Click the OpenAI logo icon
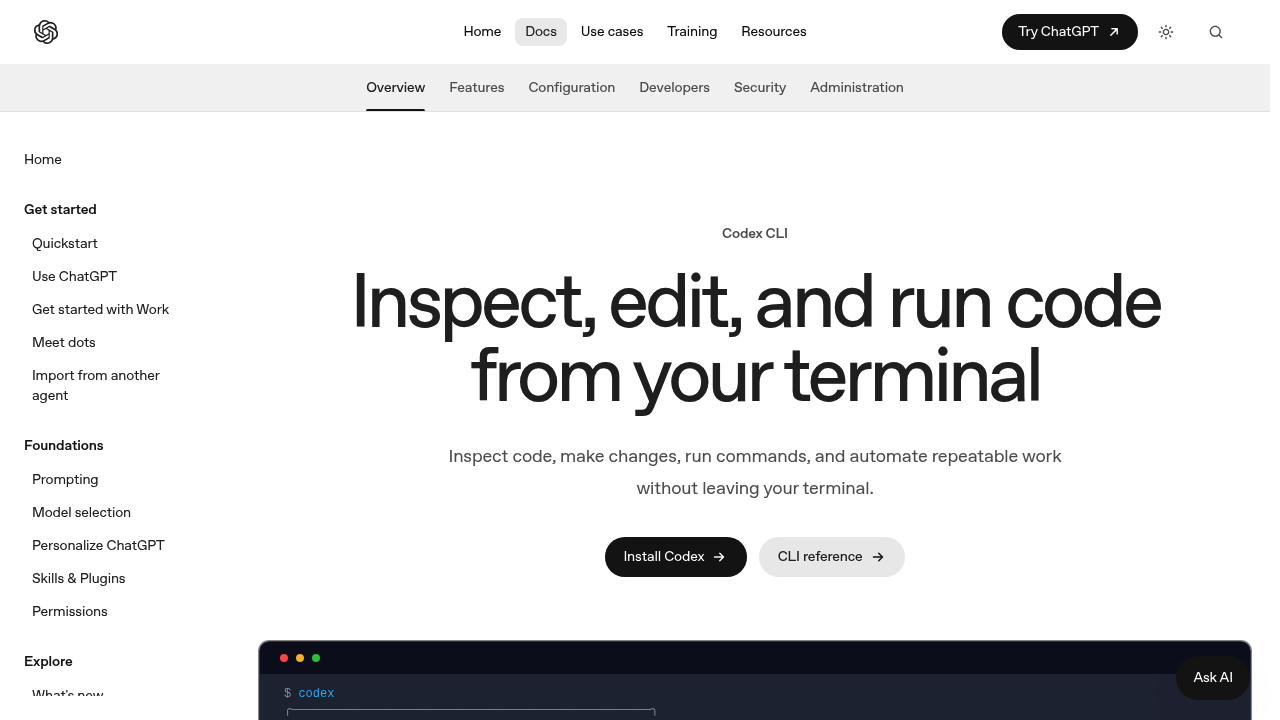 point(46,32)
